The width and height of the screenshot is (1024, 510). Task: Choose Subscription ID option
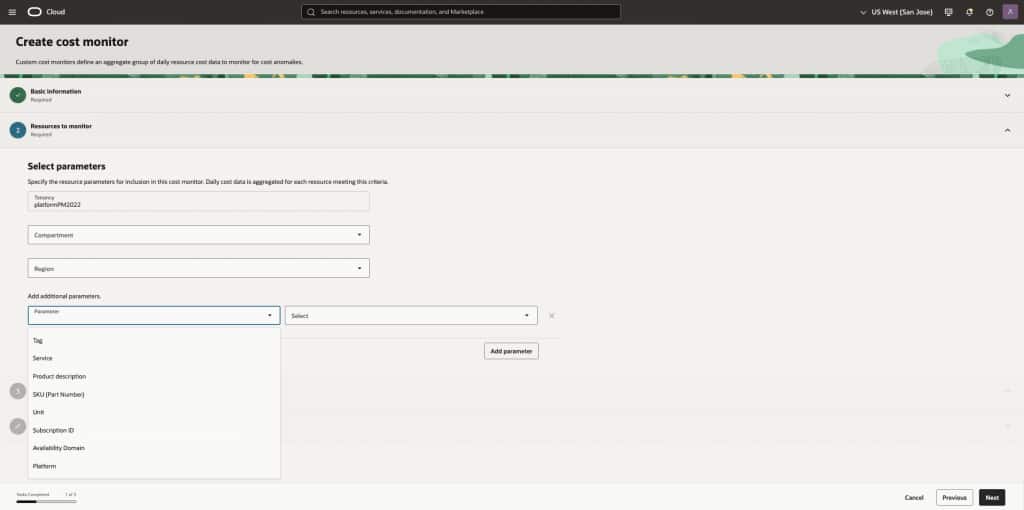pos(154,430)
